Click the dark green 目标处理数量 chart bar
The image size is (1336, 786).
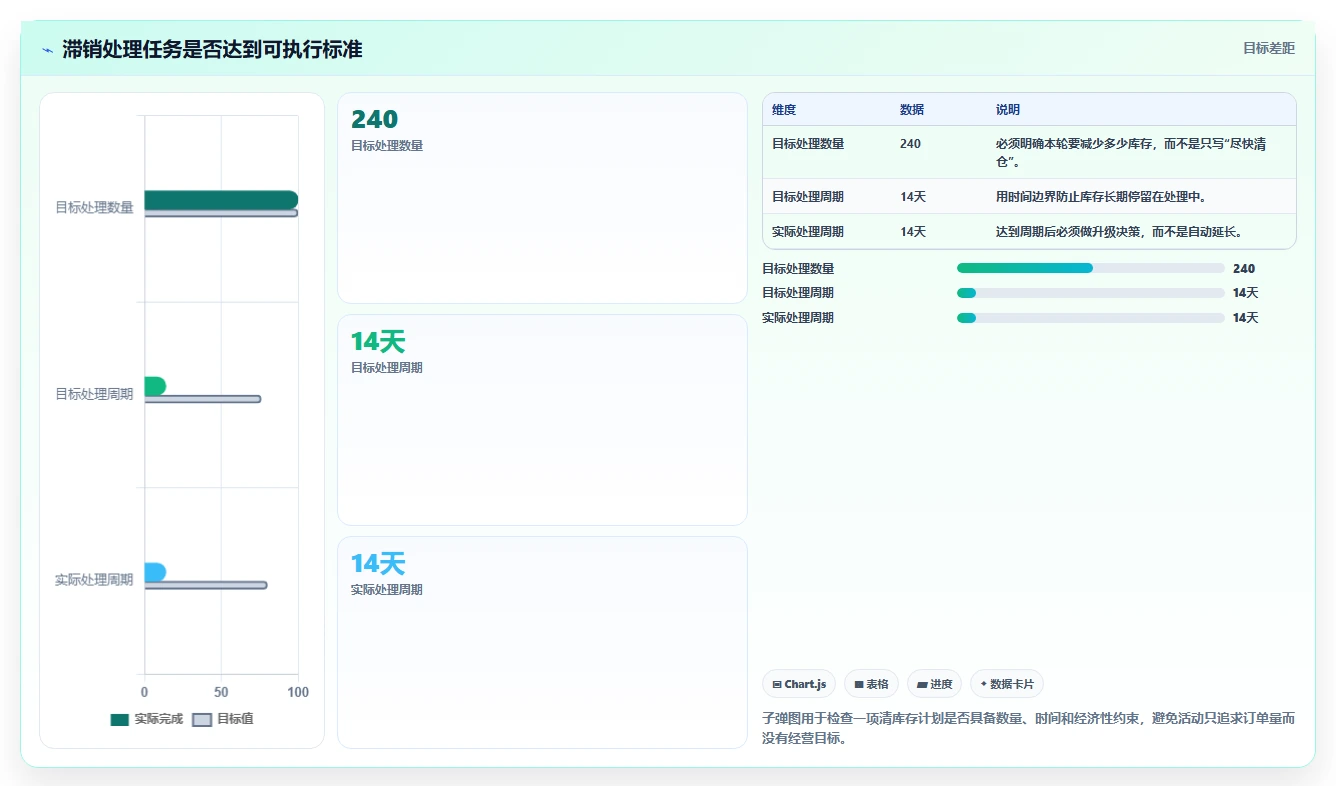(x=221, y=200)
